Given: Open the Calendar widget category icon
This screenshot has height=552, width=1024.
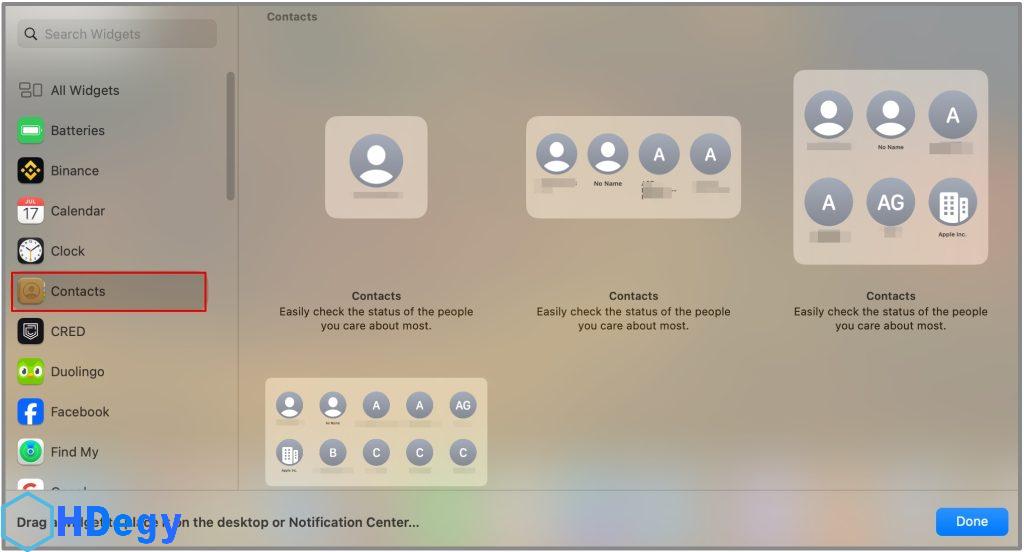Looking at the screenshot, I should point(31,211).
